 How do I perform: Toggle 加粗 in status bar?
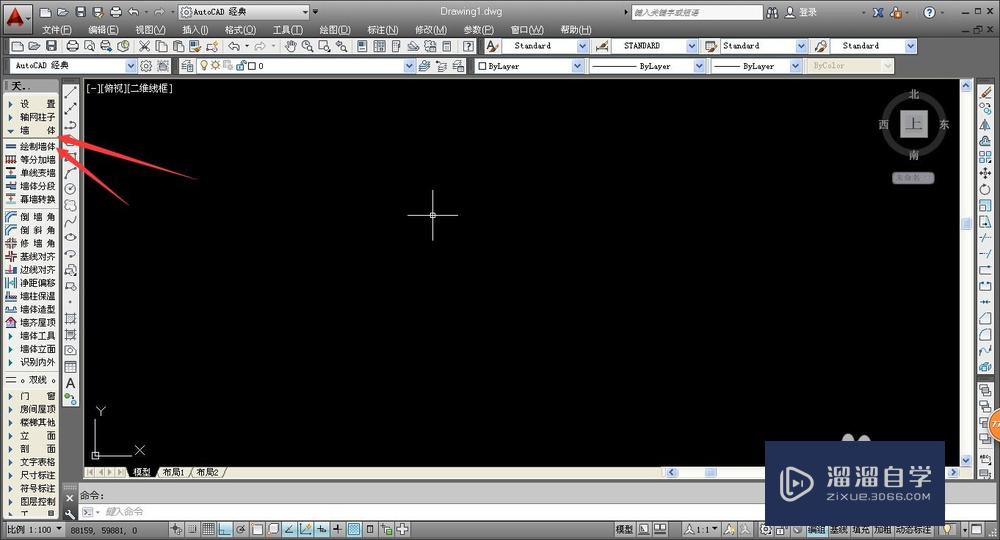[883, 530]
